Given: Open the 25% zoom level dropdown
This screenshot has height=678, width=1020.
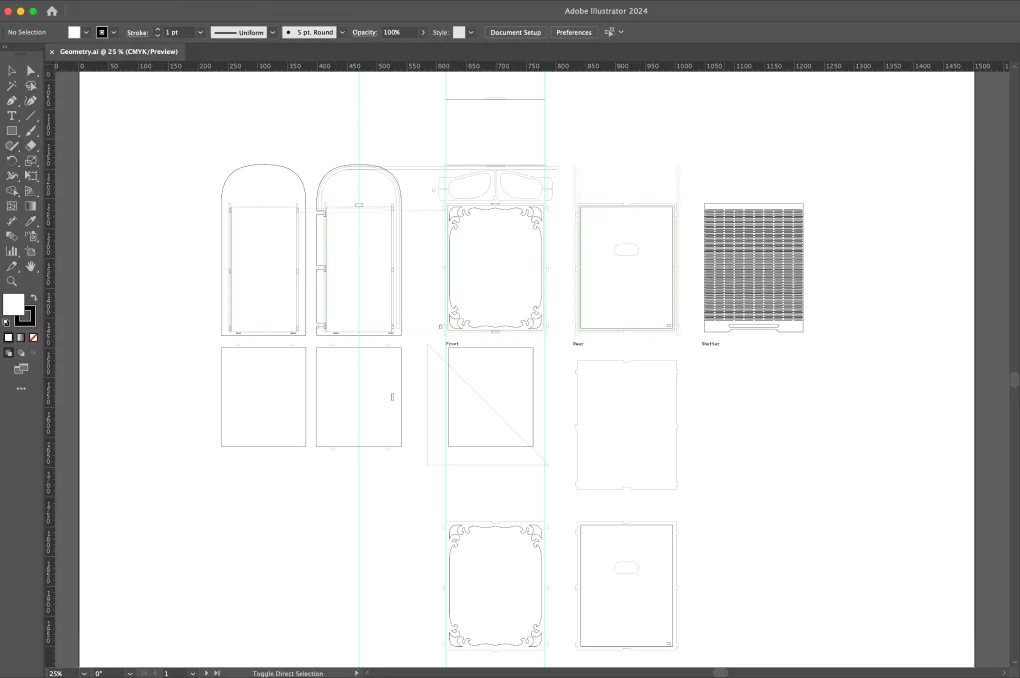Looking at the screenshot, I should click(x=84, y=673).
